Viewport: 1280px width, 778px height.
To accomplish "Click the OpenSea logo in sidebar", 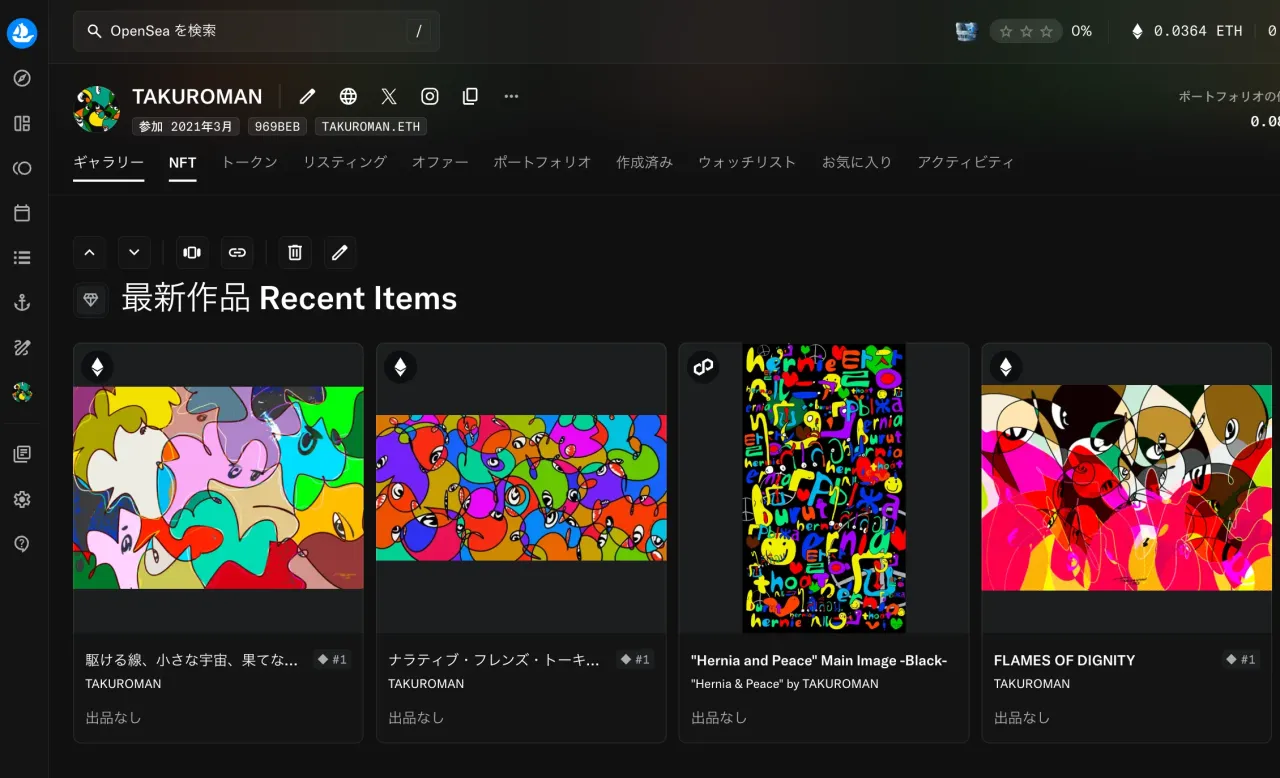I will pos(22,33).
